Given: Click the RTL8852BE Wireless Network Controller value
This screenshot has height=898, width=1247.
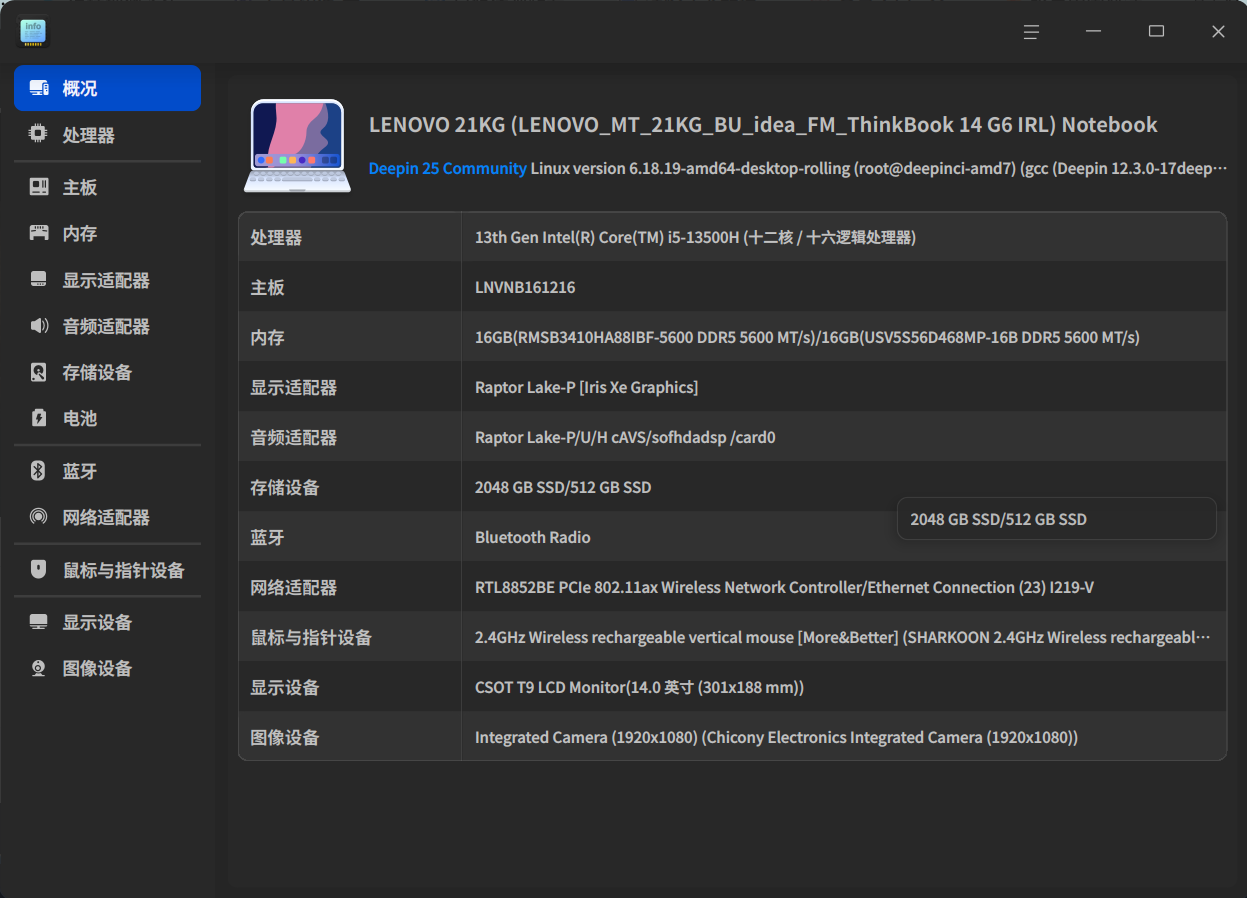Looking at the screenshot, I should pos(784,587).
